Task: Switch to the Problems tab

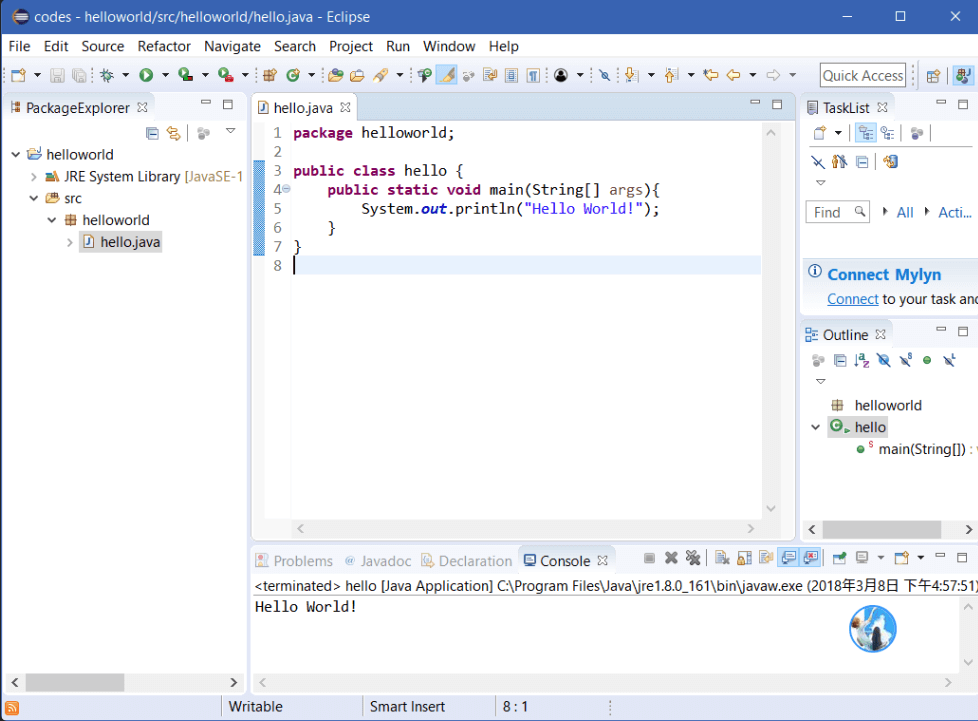Action: pyautogui.click(x=294, y=561)
